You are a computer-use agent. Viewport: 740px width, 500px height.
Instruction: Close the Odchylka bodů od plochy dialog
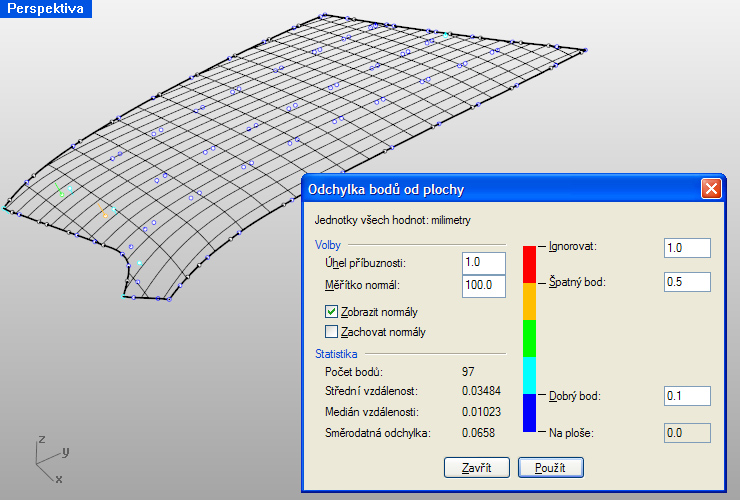[710, 188]
